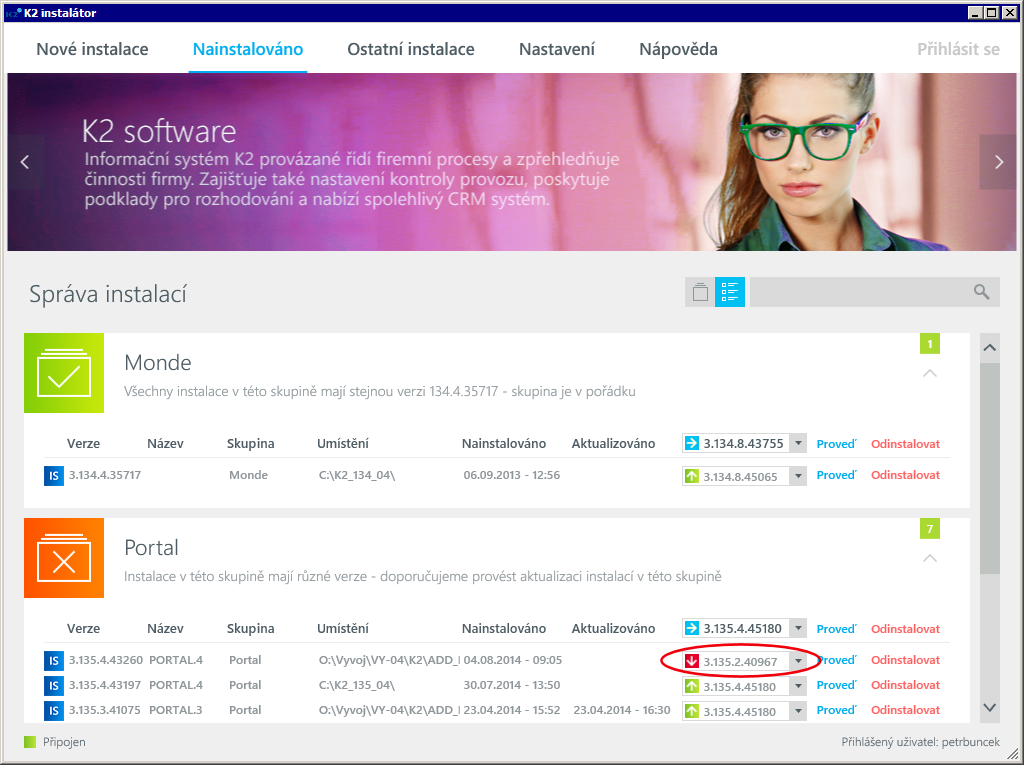
Task: Click PORTAL.3 name cell
Action: (176, 709)
